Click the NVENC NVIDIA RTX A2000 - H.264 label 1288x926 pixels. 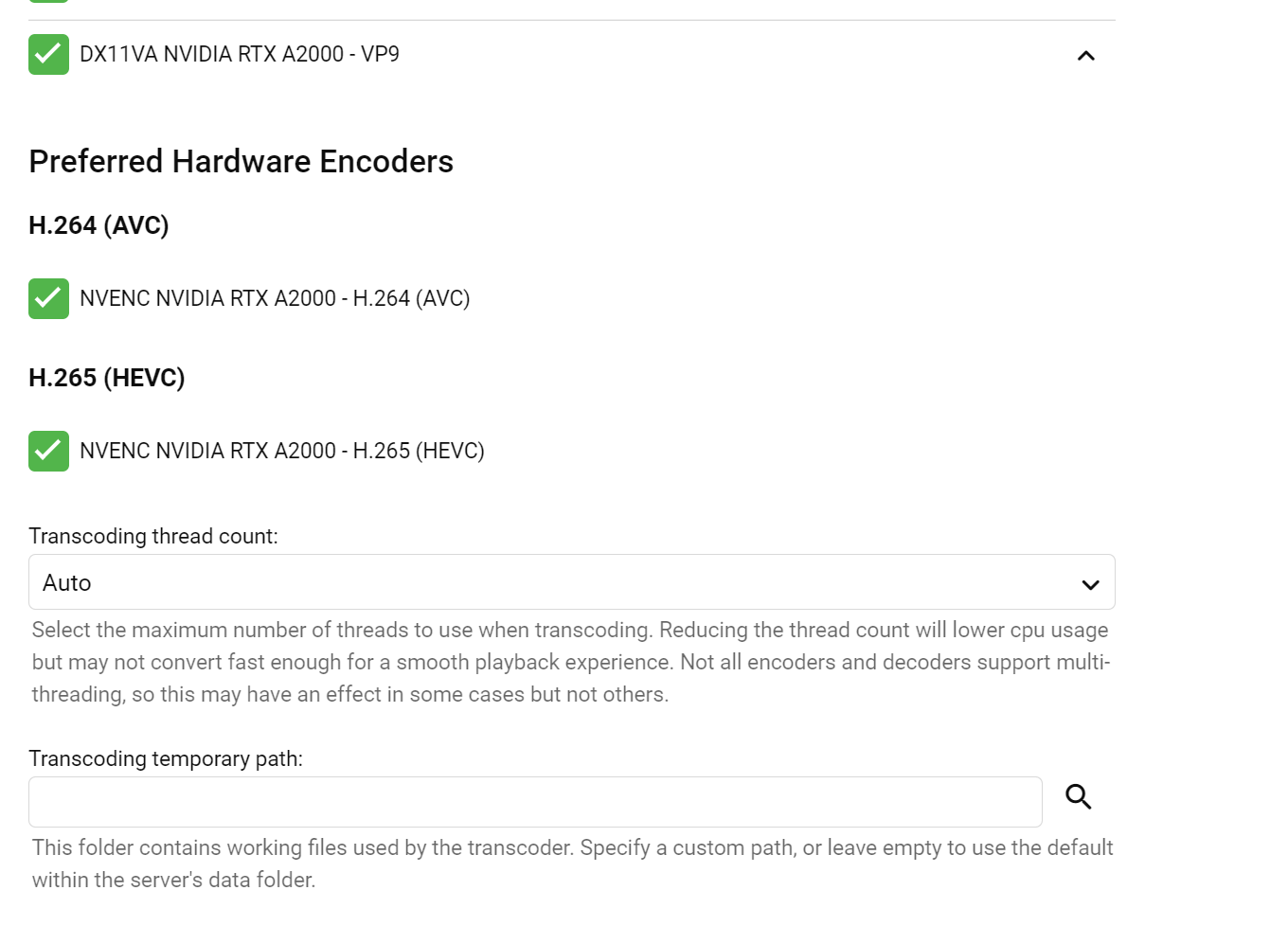click(x=275, y=298)
